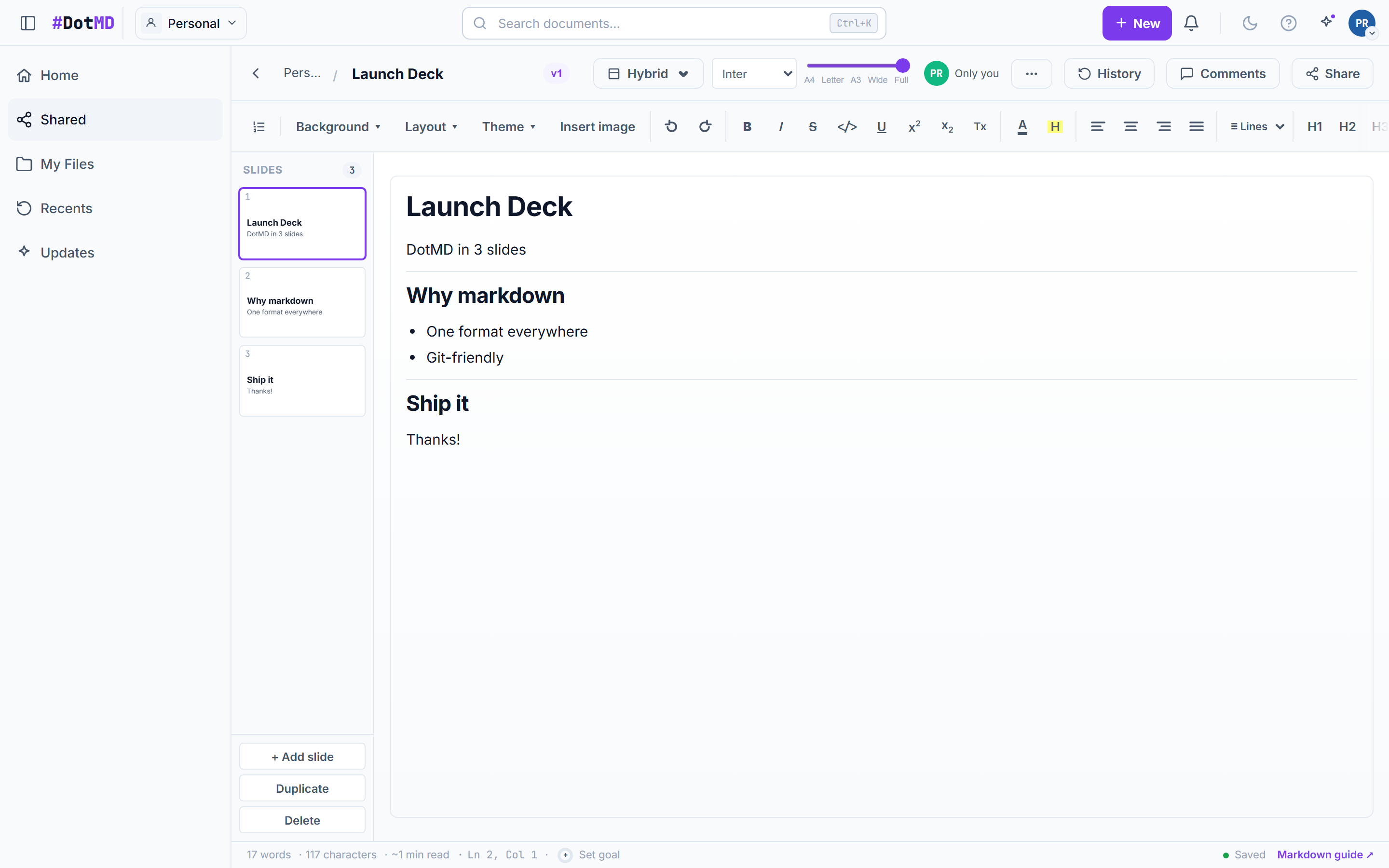Viewport: 1389px width, 868px height.
Task: Open text color picker
Action: [1022, 126]
